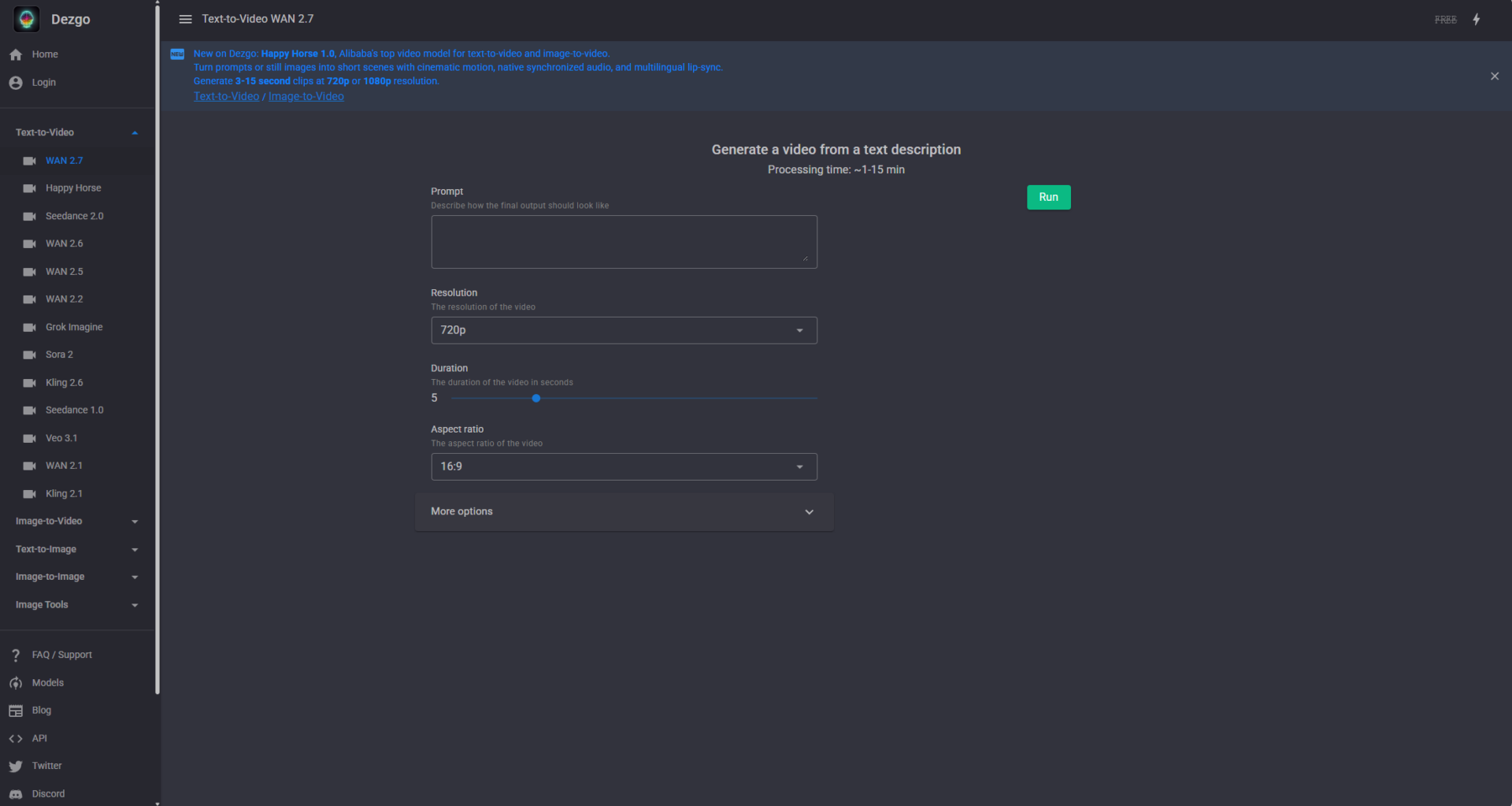Click the Models icon in sidebar
This screenshot has height=806, width=1512.
click(16, 683)
